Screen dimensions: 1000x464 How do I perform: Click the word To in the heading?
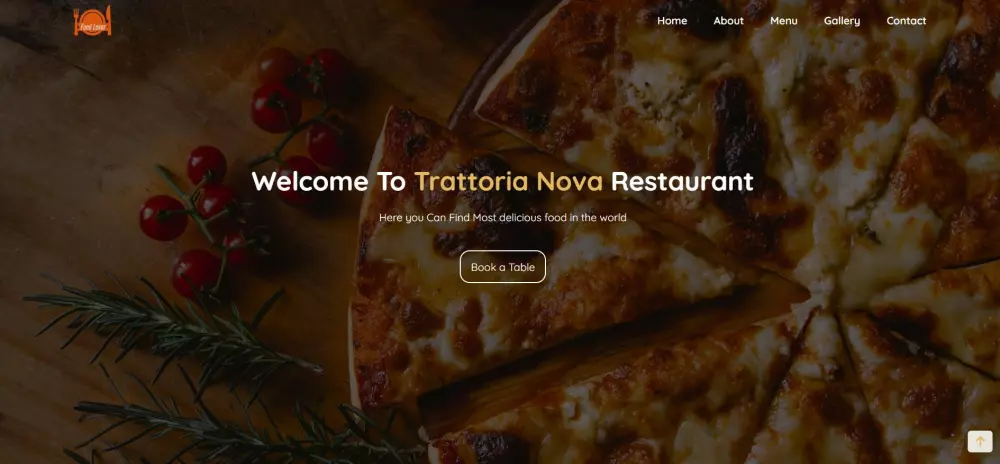pyautogui.click(x=391, y=181)
